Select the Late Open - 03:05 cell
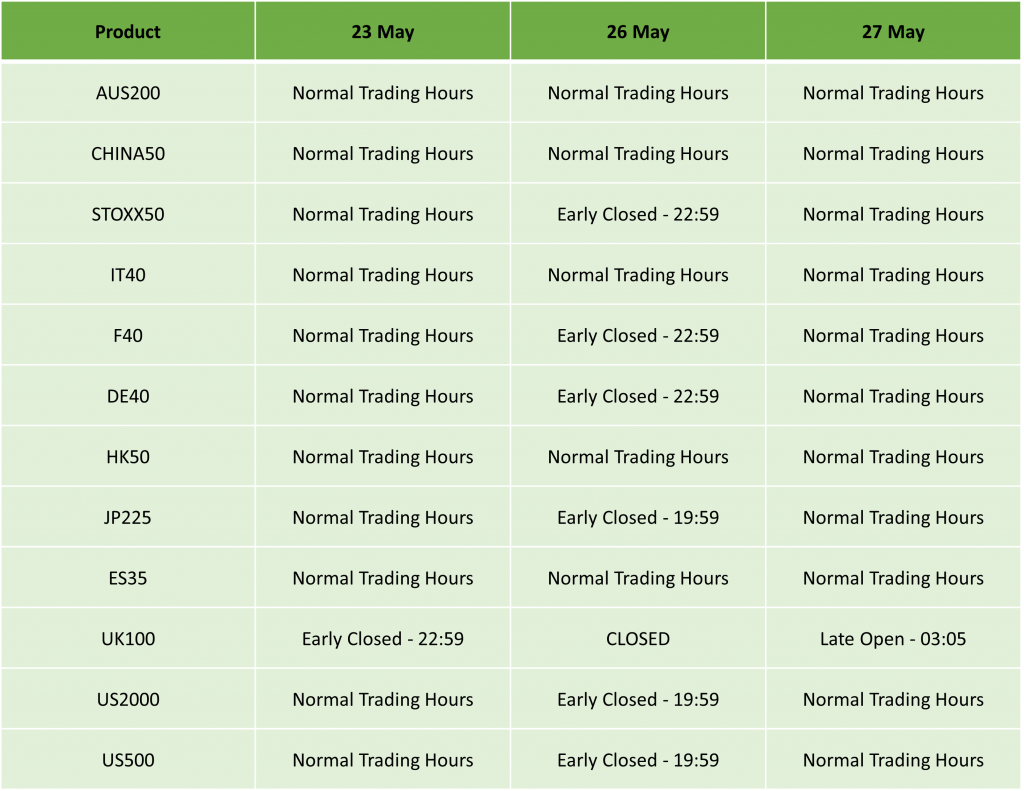 (x=893, y=639)
